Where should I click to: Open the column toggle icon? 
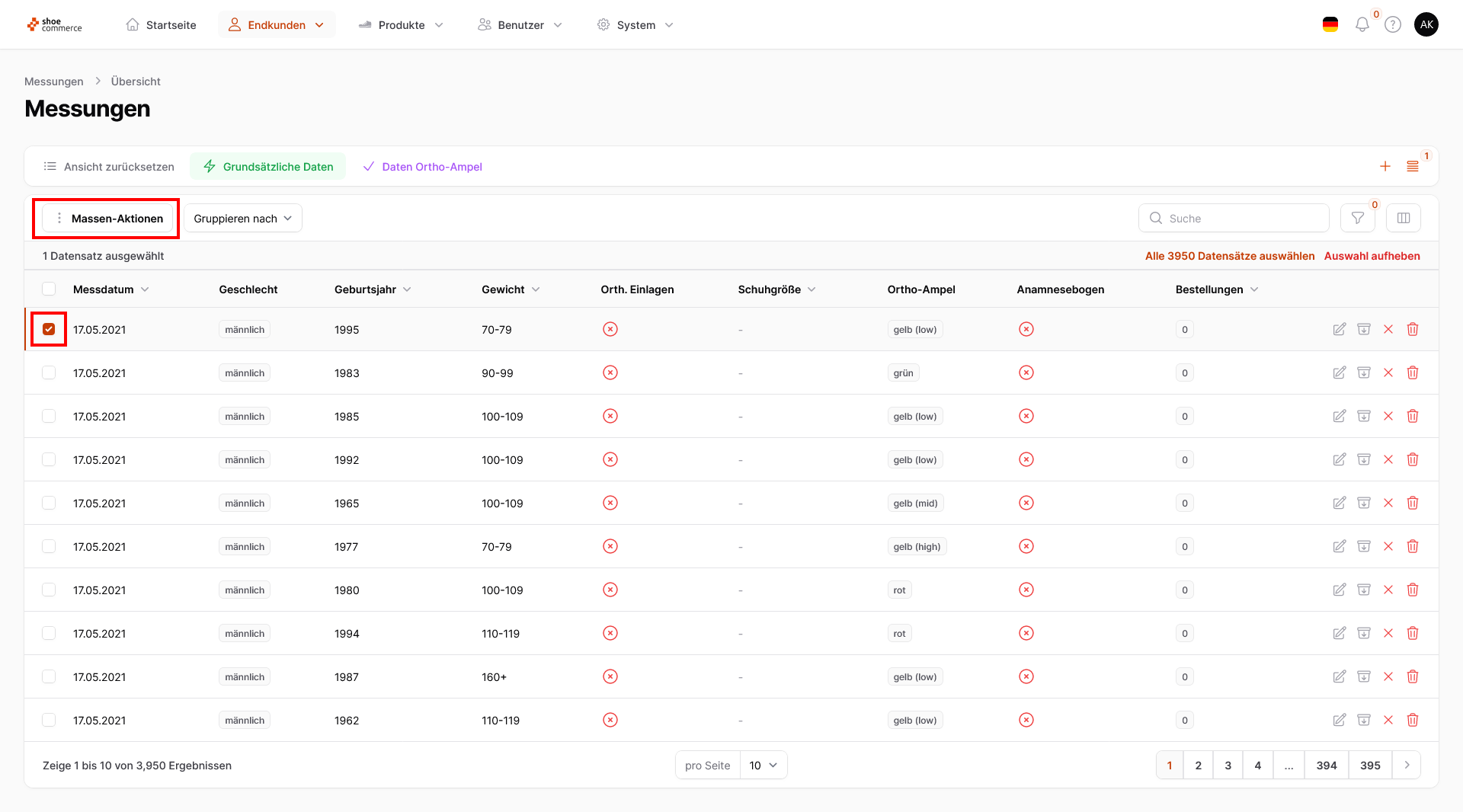[1403, 219]
